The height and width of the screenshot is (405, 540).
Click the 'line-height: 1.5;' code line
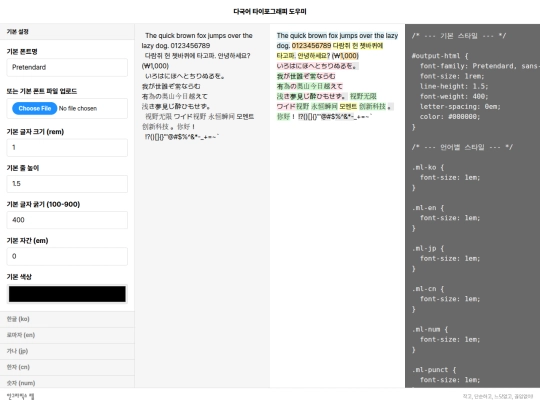tap(454, 86)
